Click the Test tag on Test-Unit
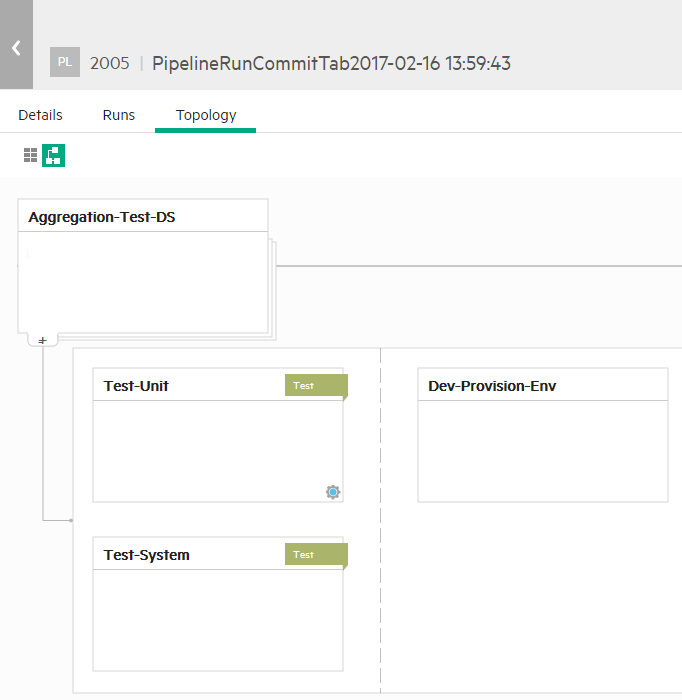 point(314,386)
